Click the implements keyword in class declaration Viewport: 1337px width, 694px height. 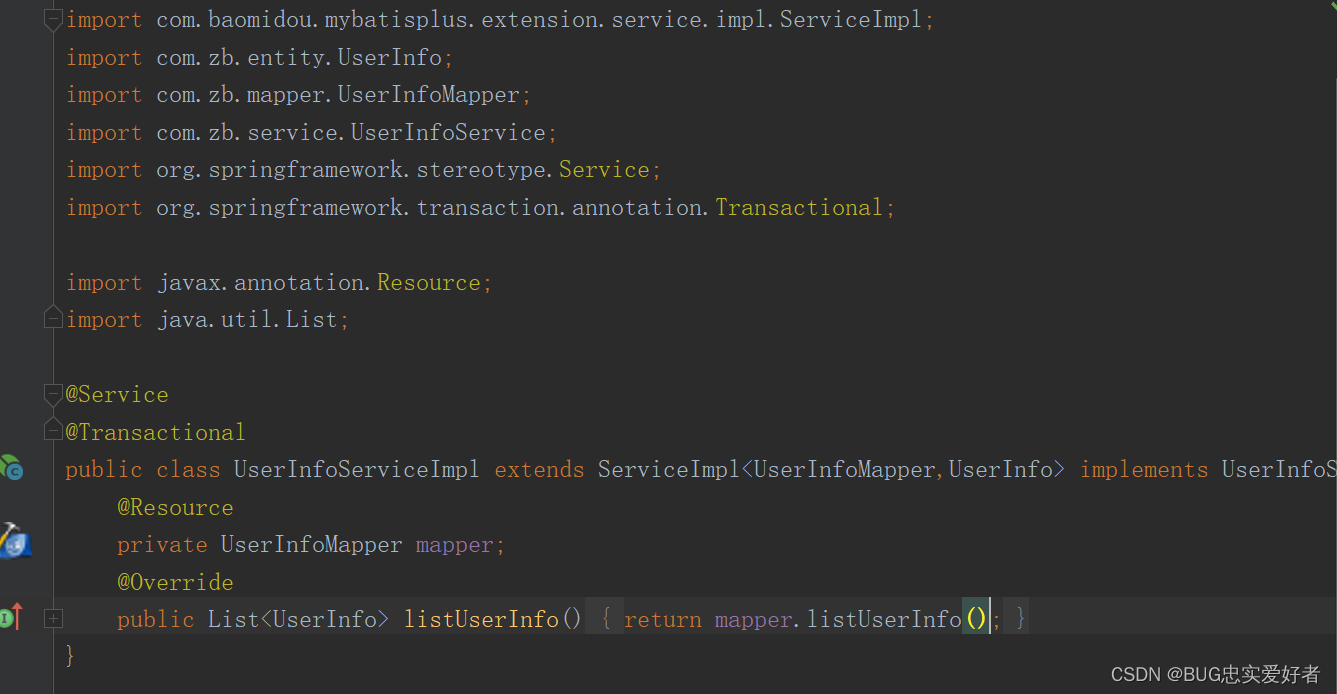click(x=1144, y=470)
